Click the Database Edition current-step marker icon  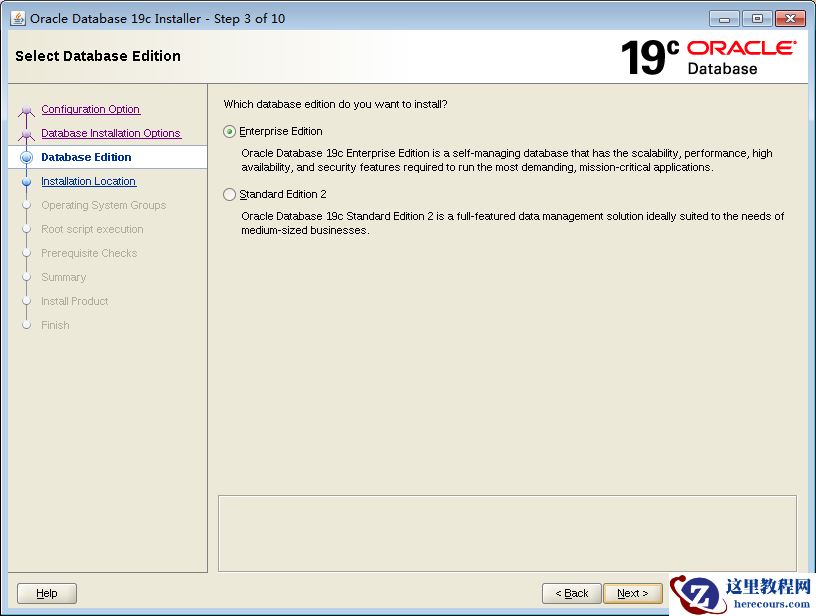click(x=27, y=157)
